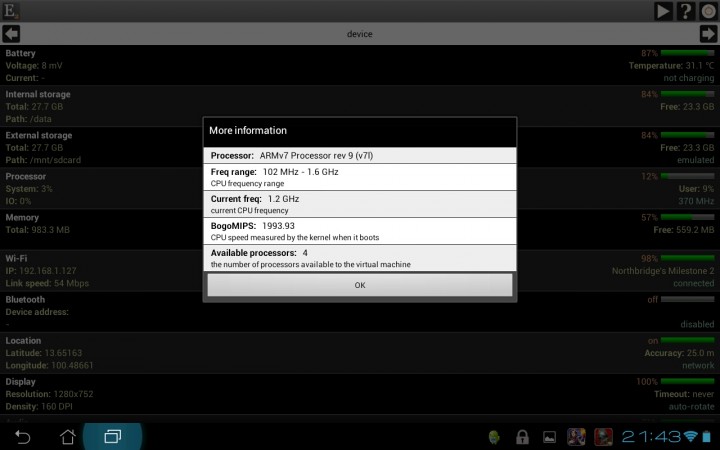Tap the Memory Free 559.2 MB value

coord(684,230)
